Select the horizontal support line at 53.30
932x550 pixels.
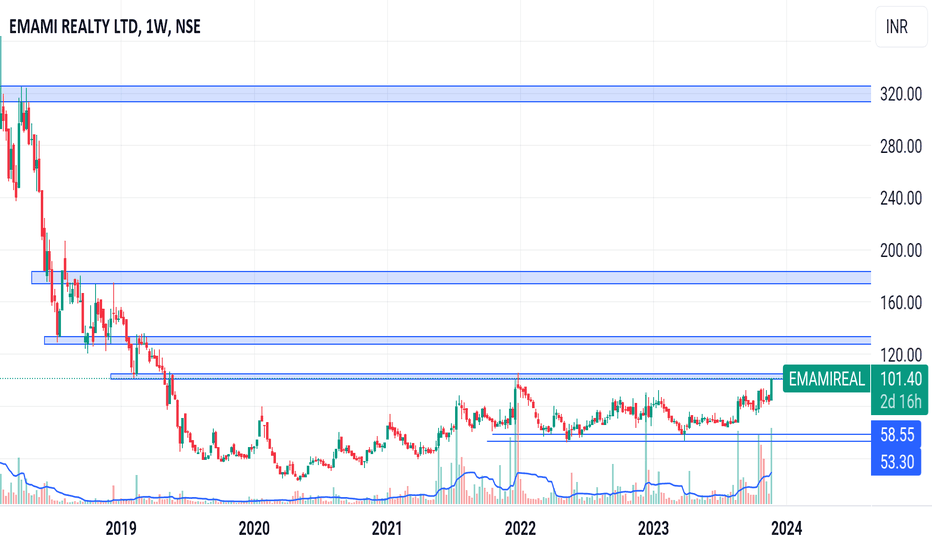point(679,441)
